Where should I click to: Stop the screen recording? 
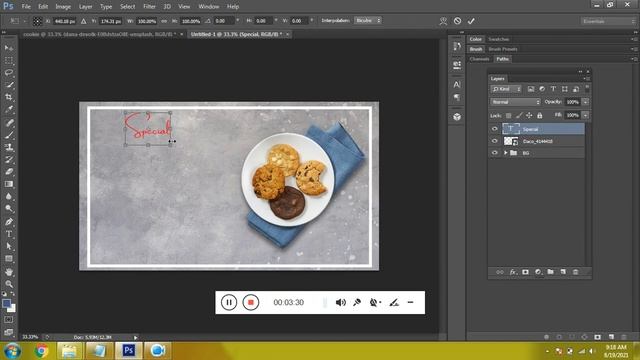point(251,302)
